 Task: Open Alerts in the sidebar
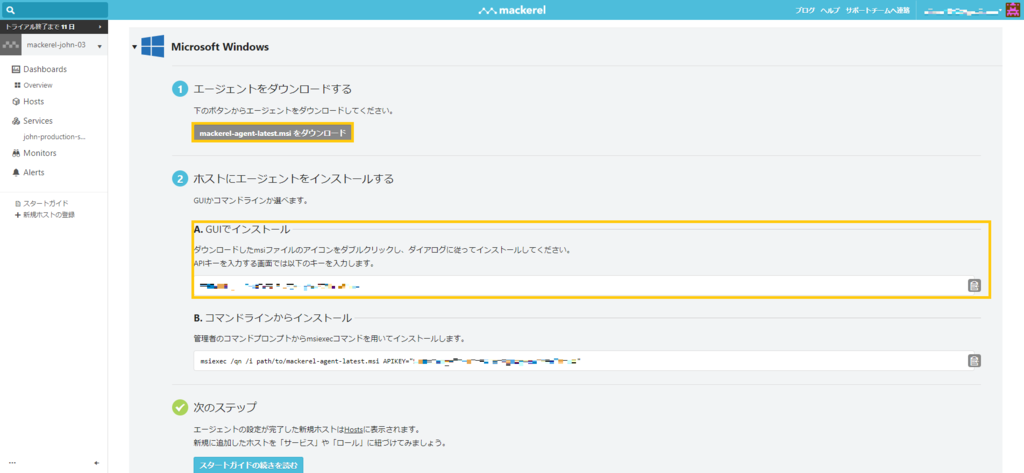click(x=34, y=172)
